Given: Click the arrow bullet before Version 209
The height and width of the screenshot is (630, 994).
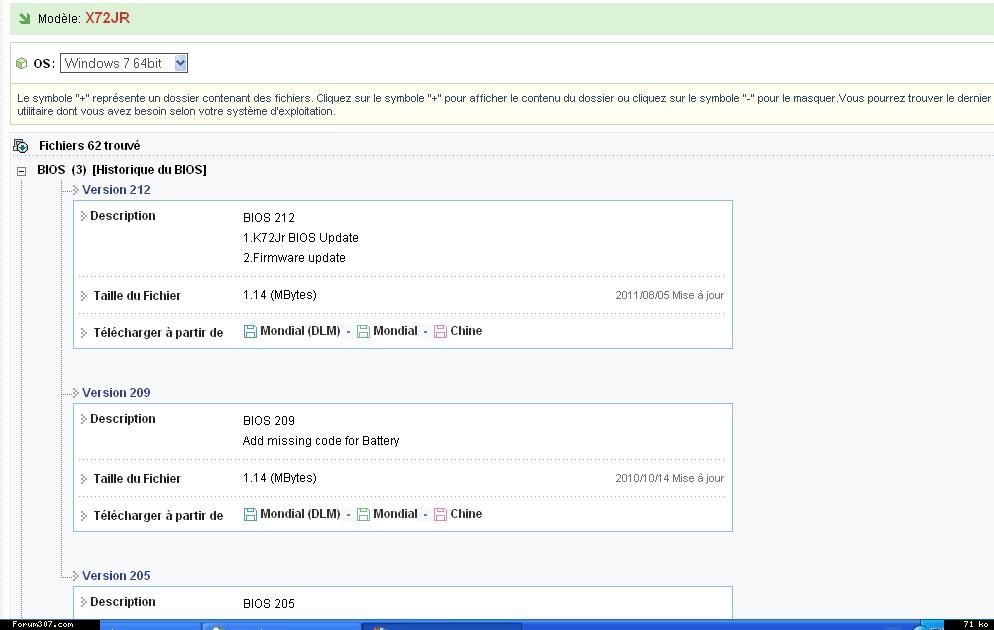Looking at the screenshot, I should pyautogui.click(x=75, y=392).
